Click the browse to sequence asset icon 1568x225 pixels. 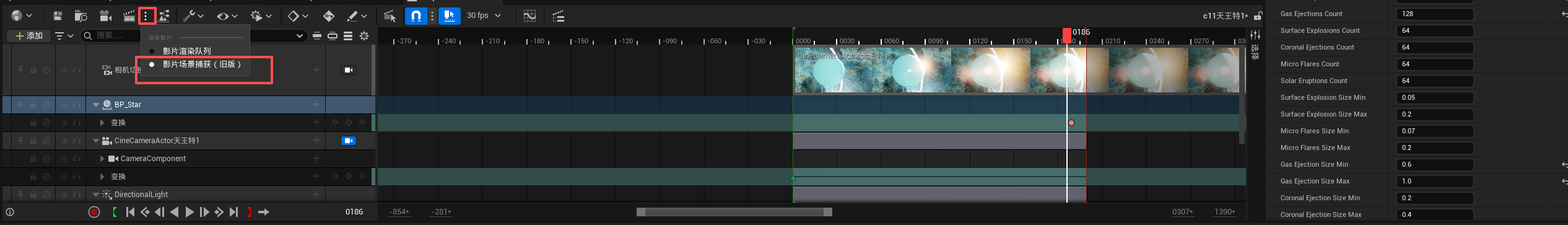[x=81, y=15]
